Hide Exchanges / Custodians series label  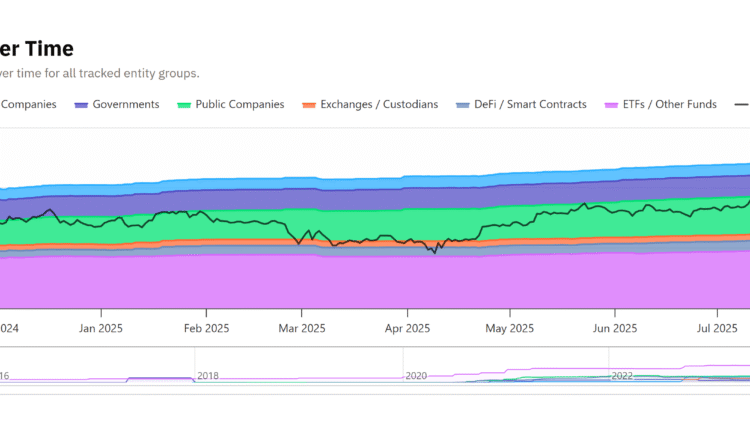click(379, 104)
